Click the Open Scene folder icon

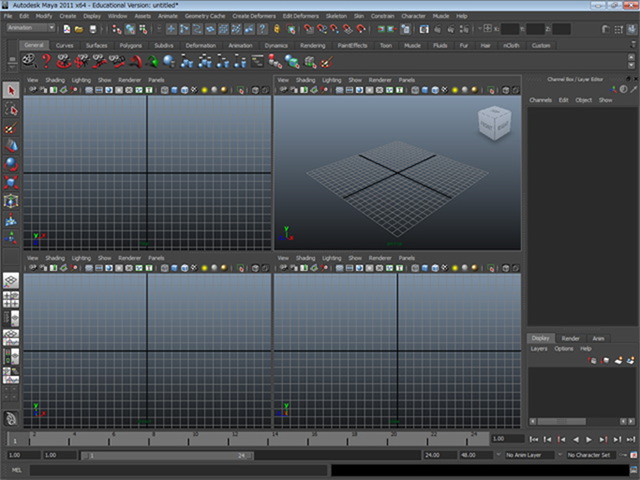tap(79, 29)
